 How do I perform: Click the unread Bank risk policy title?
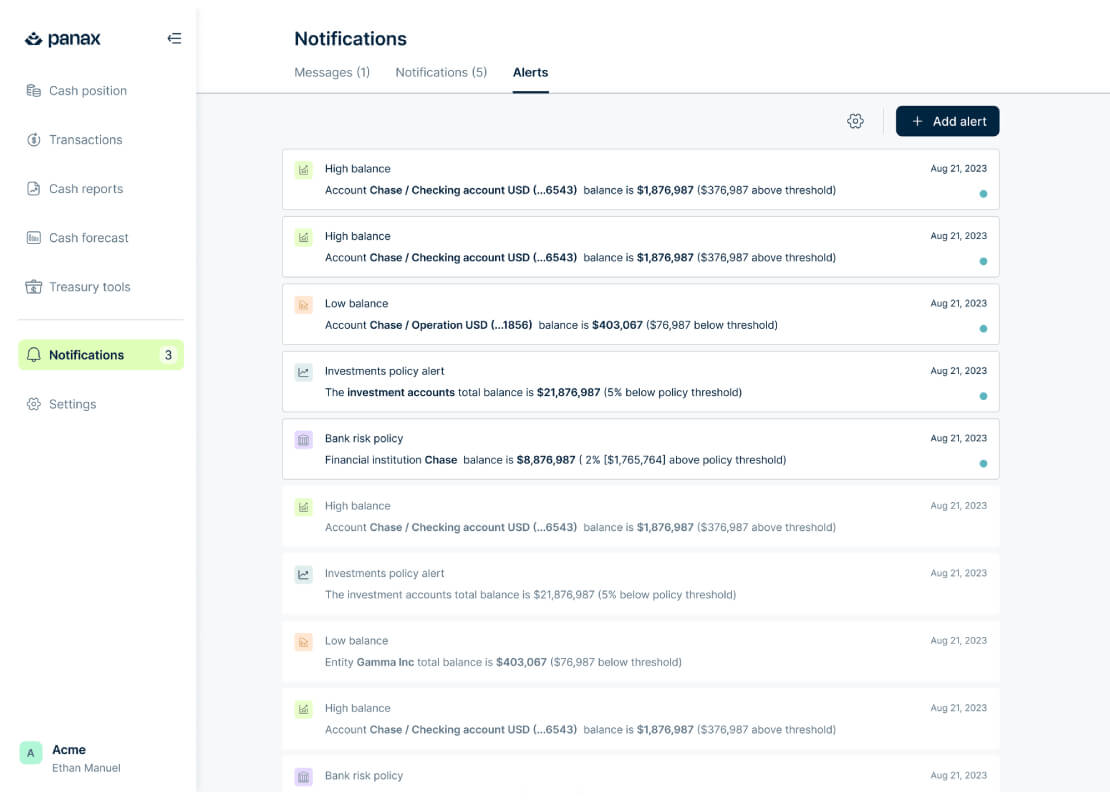364,438
